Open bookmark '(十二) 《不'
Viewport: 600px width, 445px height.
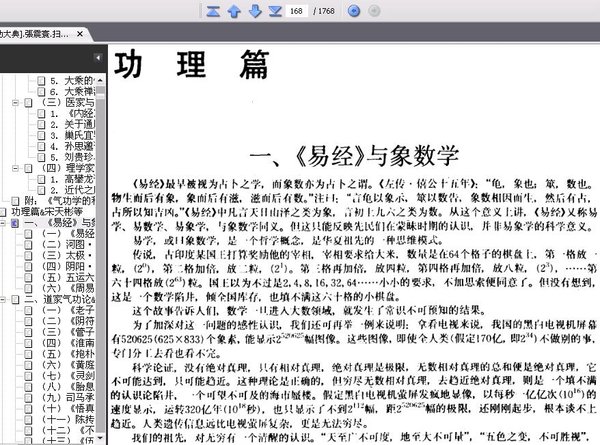tap(68, 430)
